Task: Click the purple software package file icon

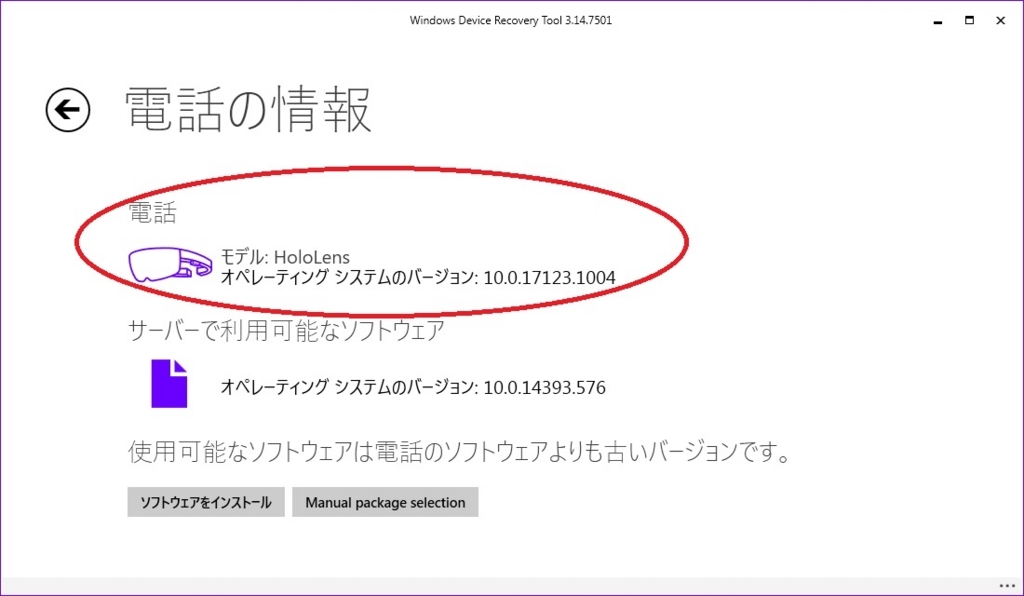Action: tap(169, 384)
